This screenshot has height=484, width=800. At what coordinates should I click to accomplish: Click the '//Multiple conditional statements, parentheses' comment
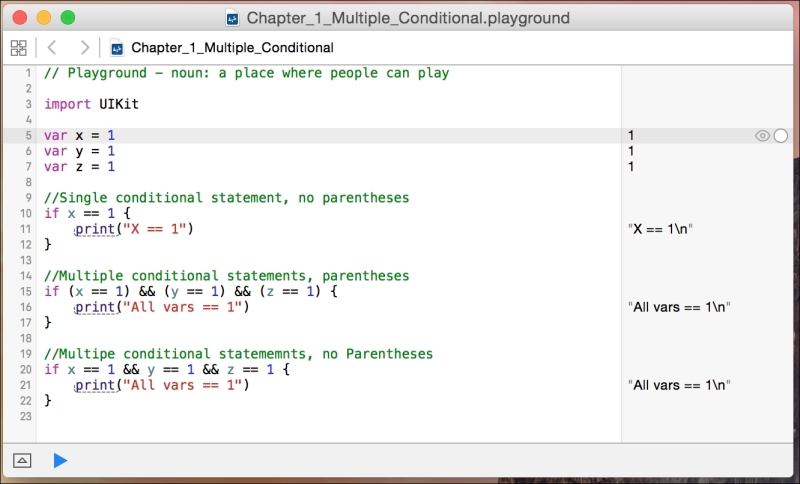[227, 276]
